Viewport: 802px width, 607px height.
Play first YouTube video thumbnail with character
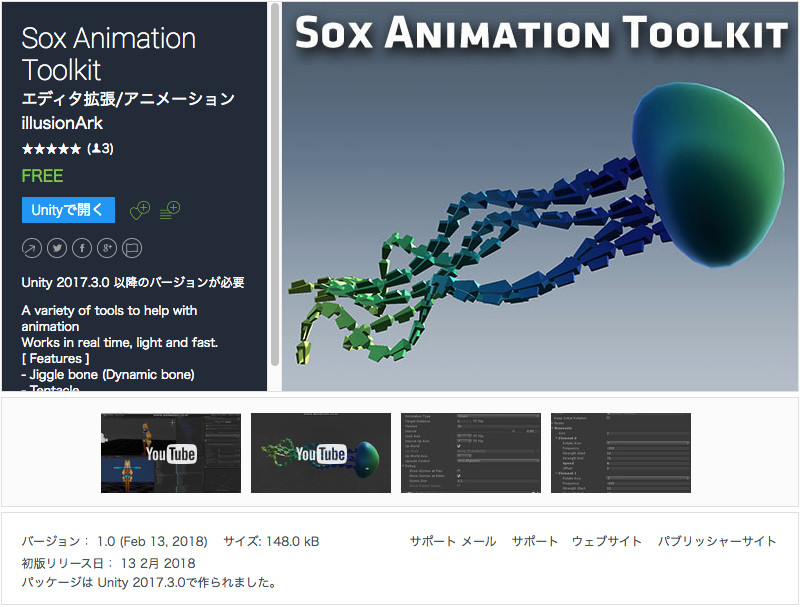point(171,453)
